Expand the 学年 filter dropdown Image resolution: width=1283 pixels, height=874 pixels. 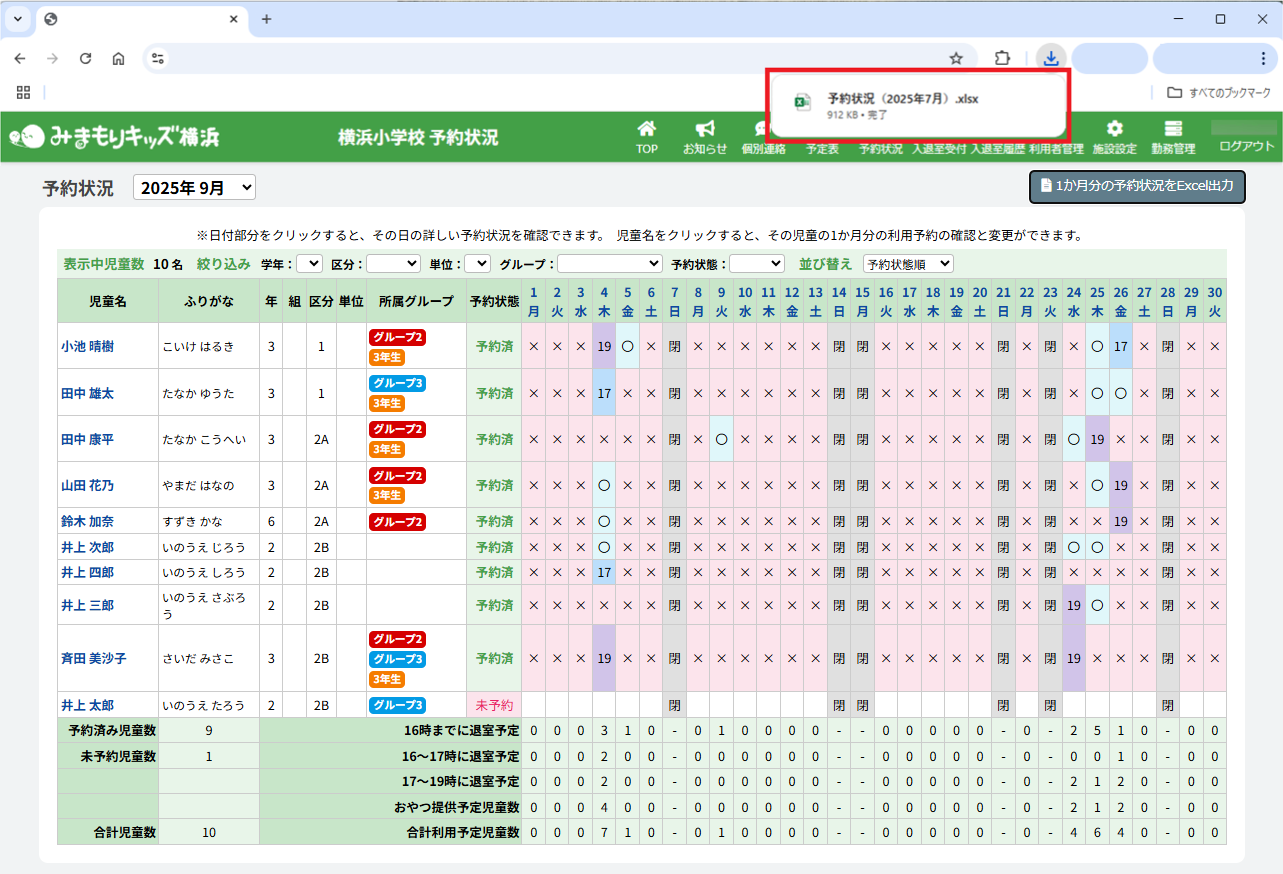[x=309, y=263]
